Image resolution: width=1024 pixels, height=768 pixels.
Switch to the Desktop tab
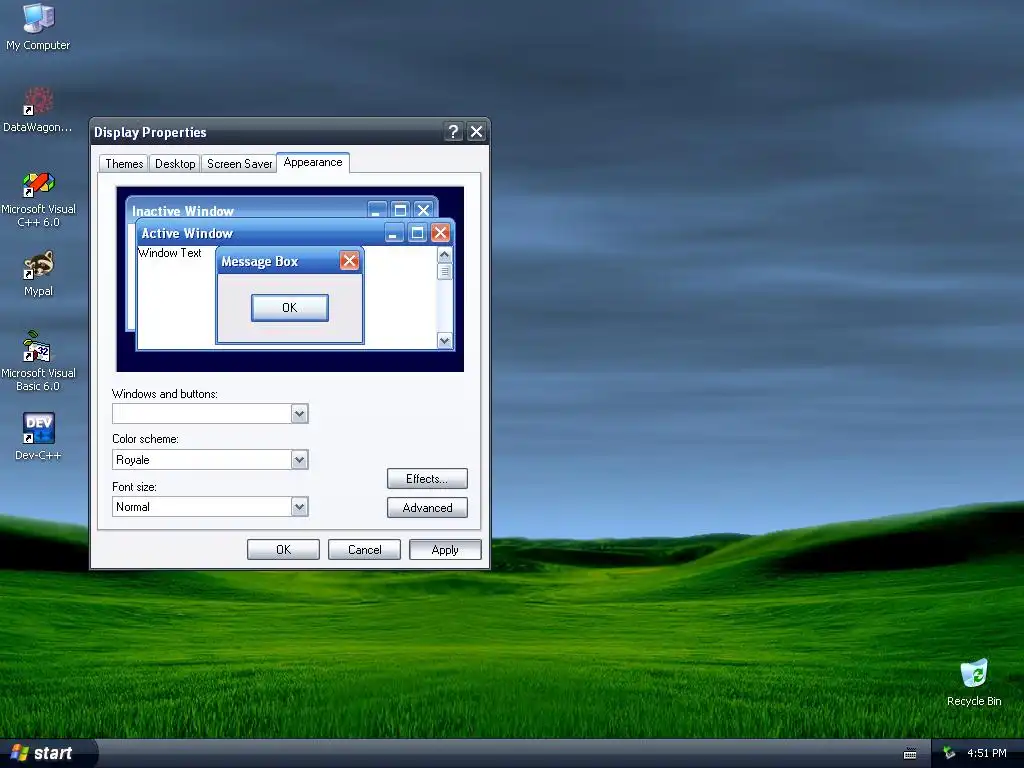(x=175, y=163)
